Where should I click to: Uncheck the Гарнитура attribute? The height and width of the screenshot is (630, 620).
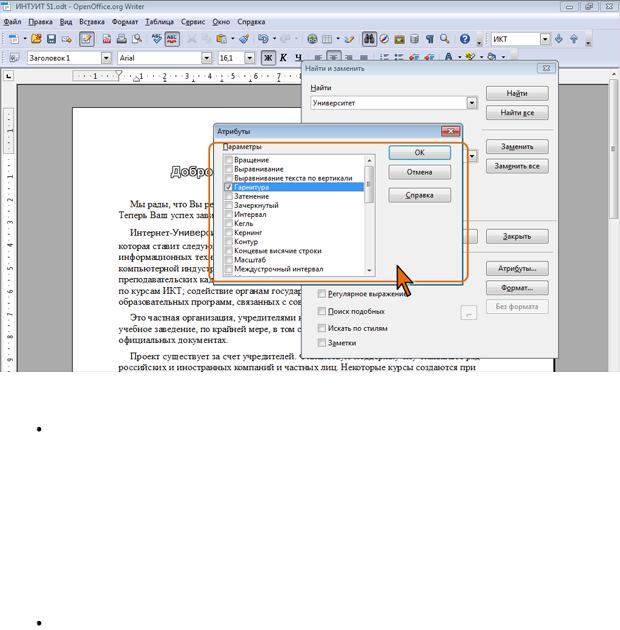229,187
